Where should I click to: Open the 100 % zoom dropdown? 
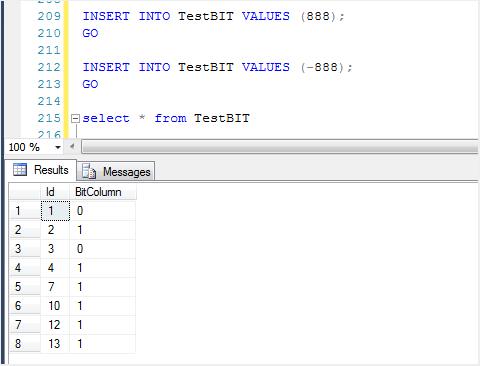coord(58,147)
